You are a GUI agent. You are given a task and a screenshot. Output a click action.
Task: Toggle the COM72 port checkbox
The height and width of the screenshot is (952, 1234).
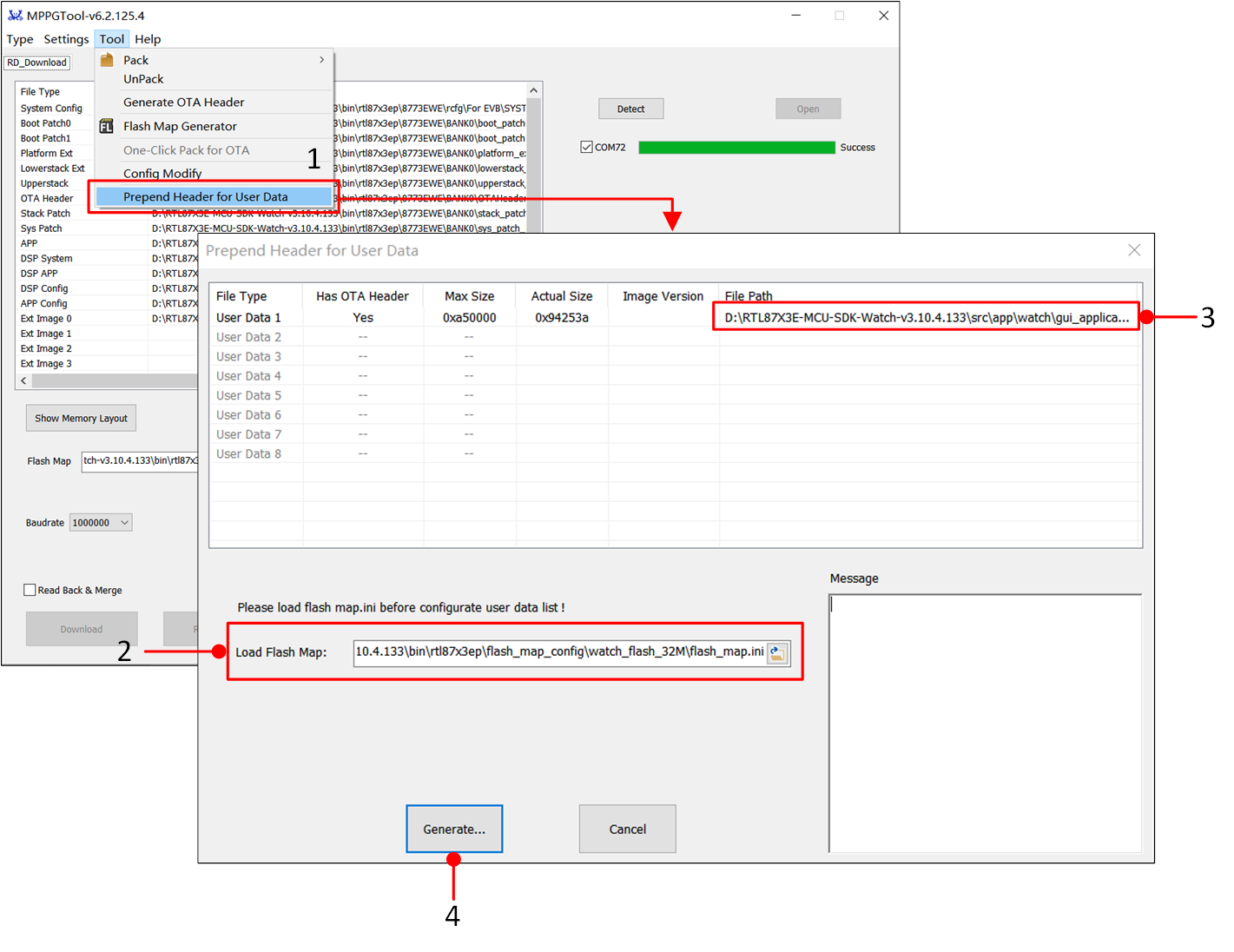tap(587, 148)
